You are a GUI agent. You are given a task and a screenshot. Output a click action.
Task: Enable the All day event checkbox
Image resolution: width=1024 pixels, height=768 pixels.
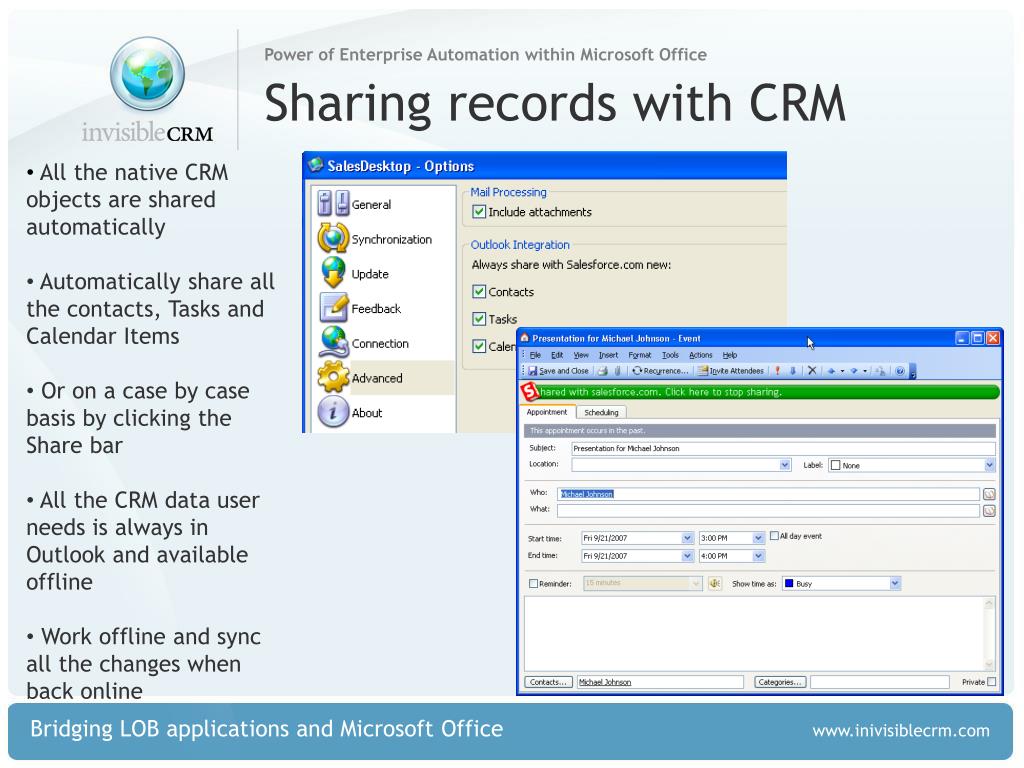pyautogui.click(x=775, y=536)
